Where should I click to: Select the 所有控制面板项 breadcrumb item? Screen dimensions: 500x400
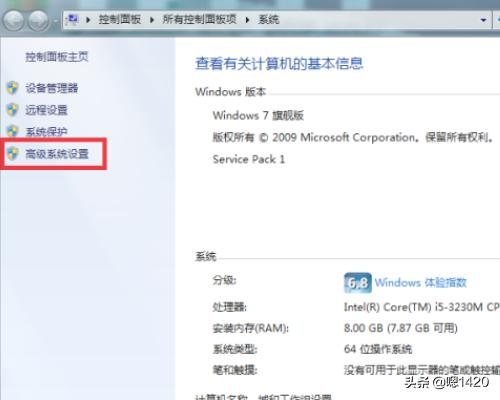point(199,20)
